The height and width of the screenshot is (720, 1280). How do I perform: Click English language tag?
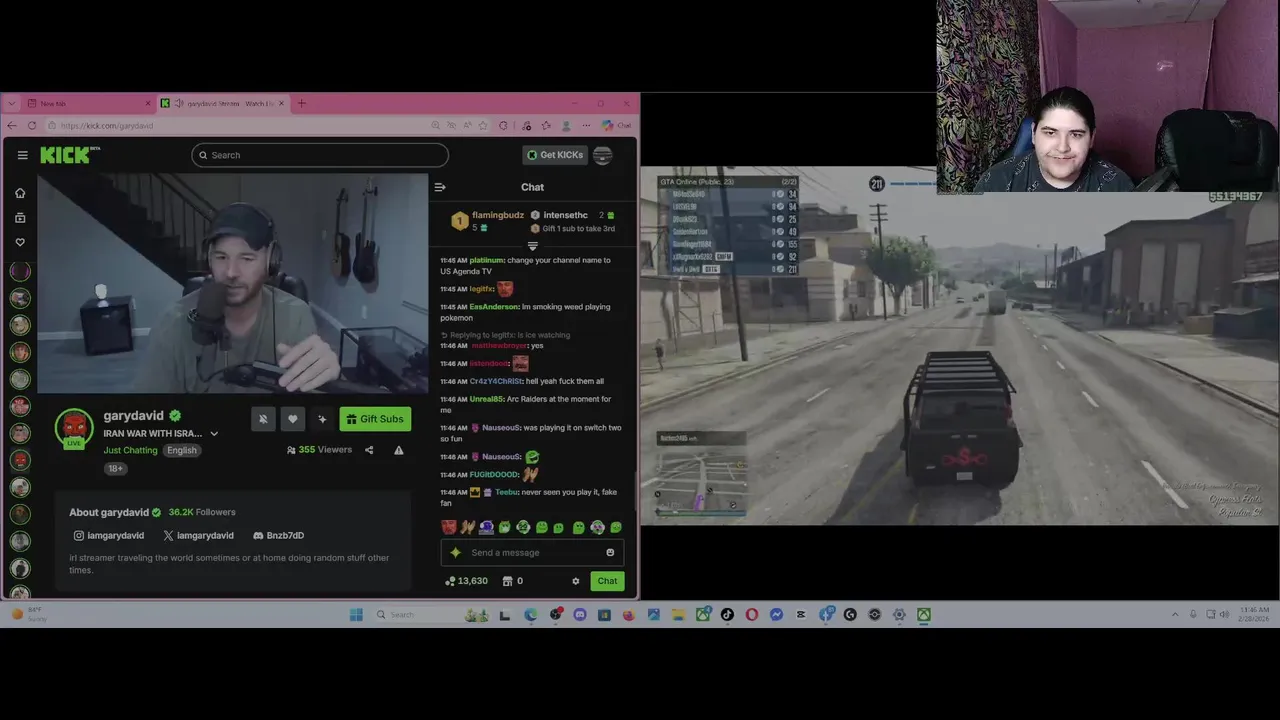point(182,450)
